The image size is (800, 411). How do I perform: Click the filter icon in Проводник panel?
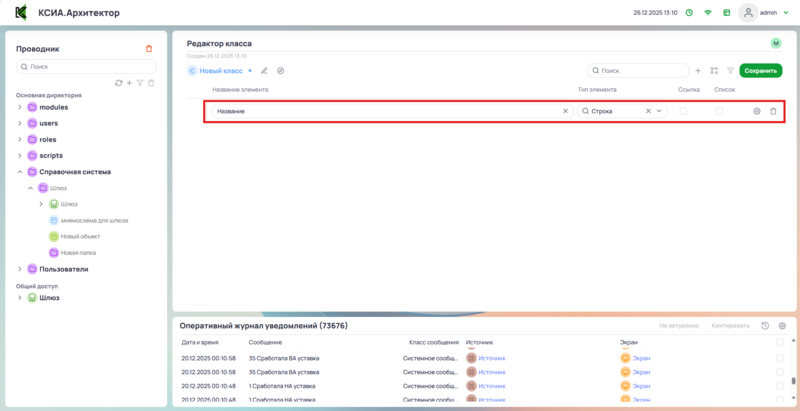(140, 83)
